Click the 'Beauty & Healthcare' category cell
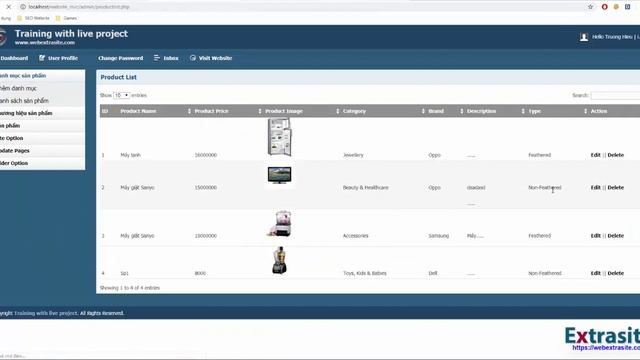 point(366,188)
